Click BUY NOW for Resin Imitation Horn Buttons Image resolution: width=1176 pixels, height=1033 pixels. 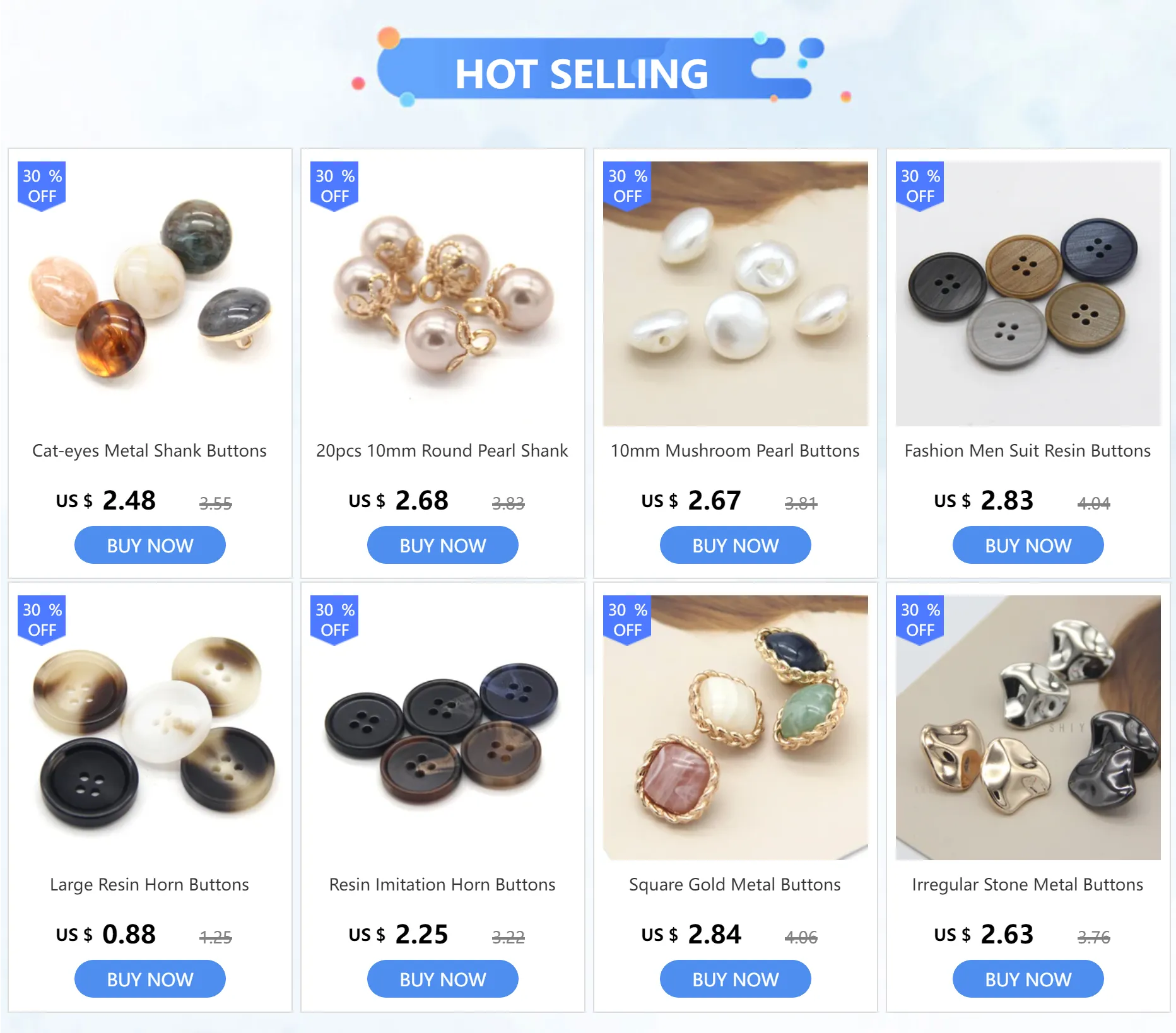tap(443, 979)
